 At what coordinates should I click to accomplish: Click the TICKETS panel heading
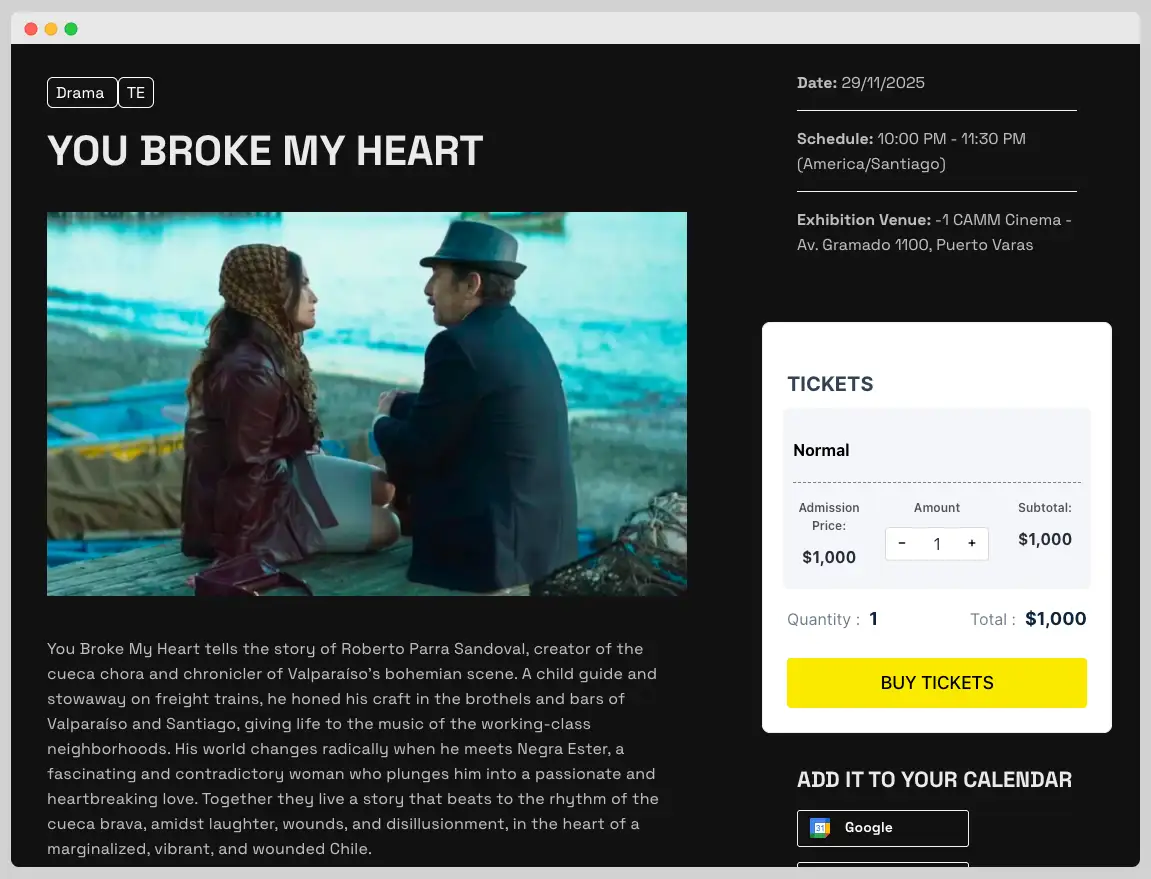pyautogui.click(x=830, y=384)
